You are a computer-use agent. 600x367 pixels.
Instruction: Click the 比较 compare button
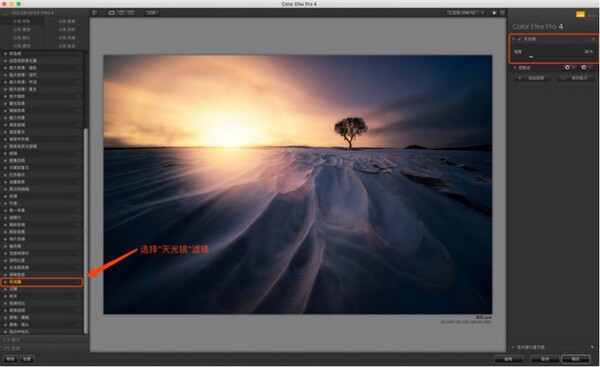152,13
